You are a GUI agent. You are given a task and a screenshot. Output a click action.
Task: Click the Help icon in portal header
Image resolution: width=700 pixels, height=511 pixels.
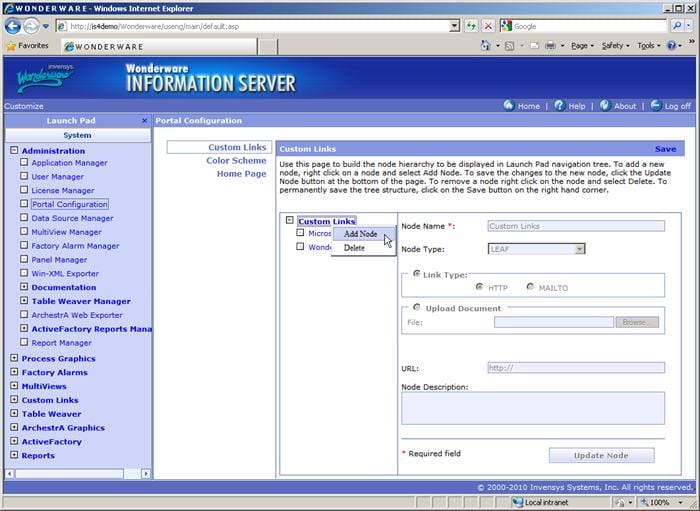[x=559, y=105]
